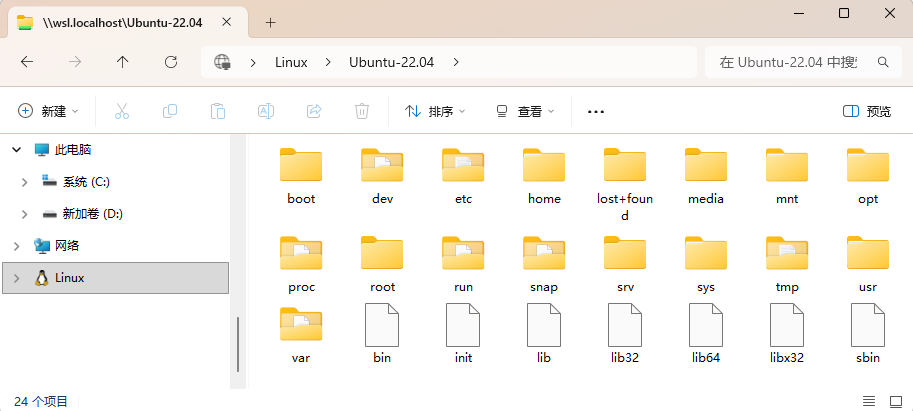This screenshot has width=913, height=411.
Task: Open the 查看 (View) dropdown
Action: 525,111
